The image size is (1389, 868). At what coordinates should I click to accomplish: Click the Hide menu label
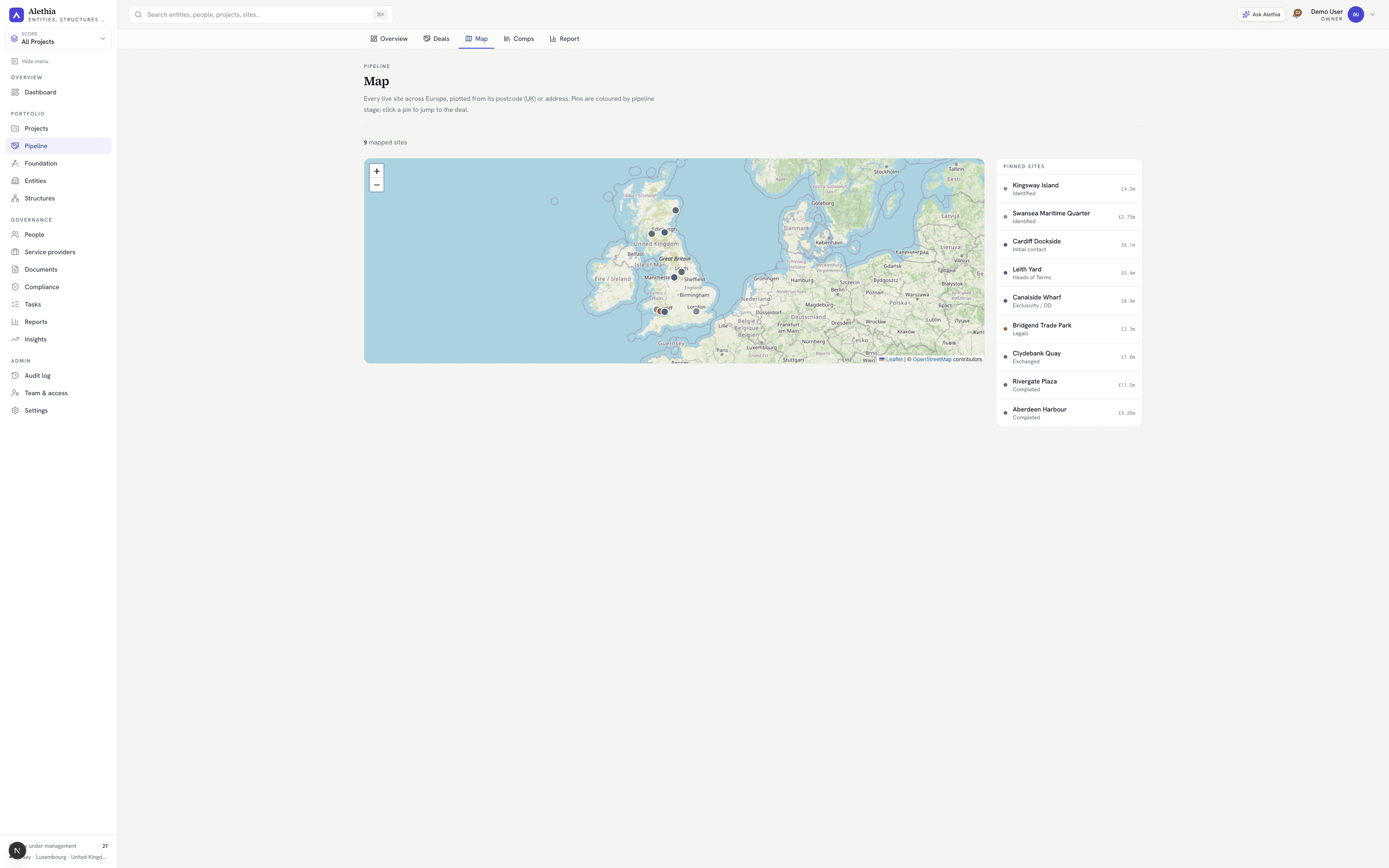point(35,61)
